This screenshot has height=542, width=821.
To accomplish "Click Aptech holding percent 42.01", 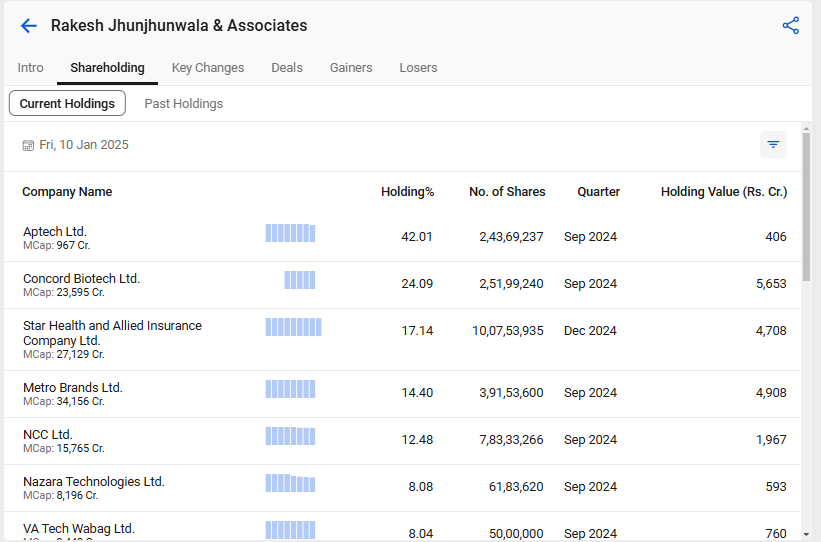I will [417, 237].
